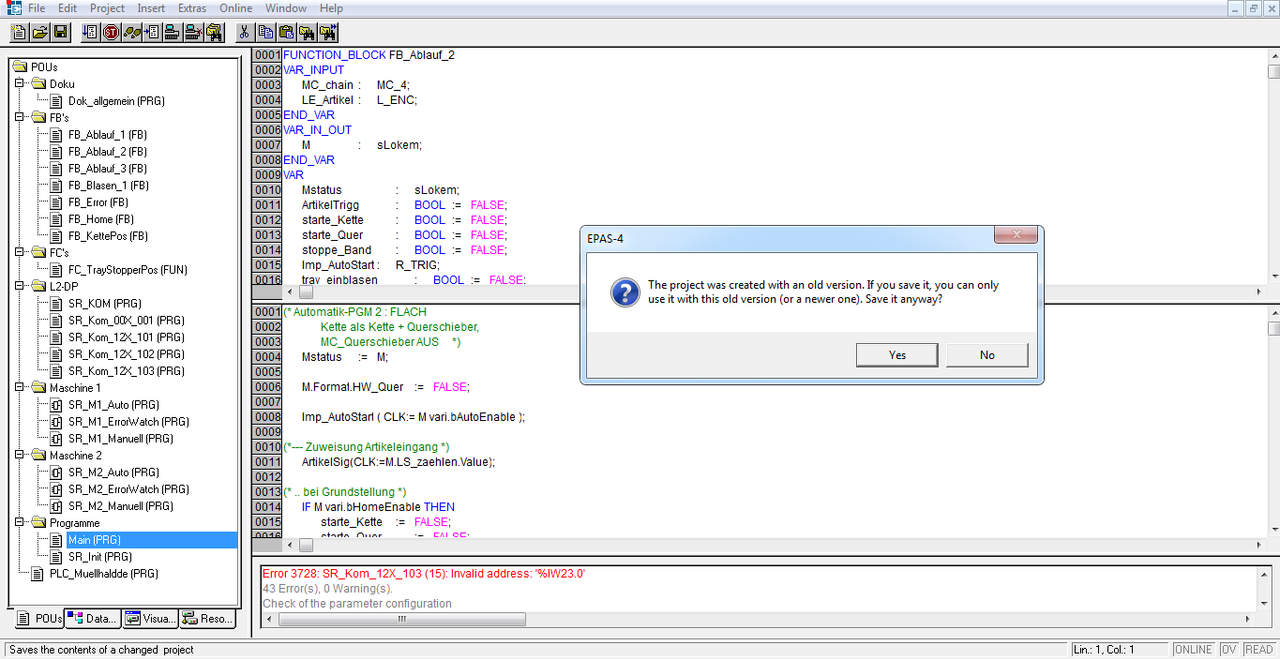The image size is (1280, 659).
Task: Select SR_M2_ErrorWatch (PRG) item
Action: pos(128,489)
